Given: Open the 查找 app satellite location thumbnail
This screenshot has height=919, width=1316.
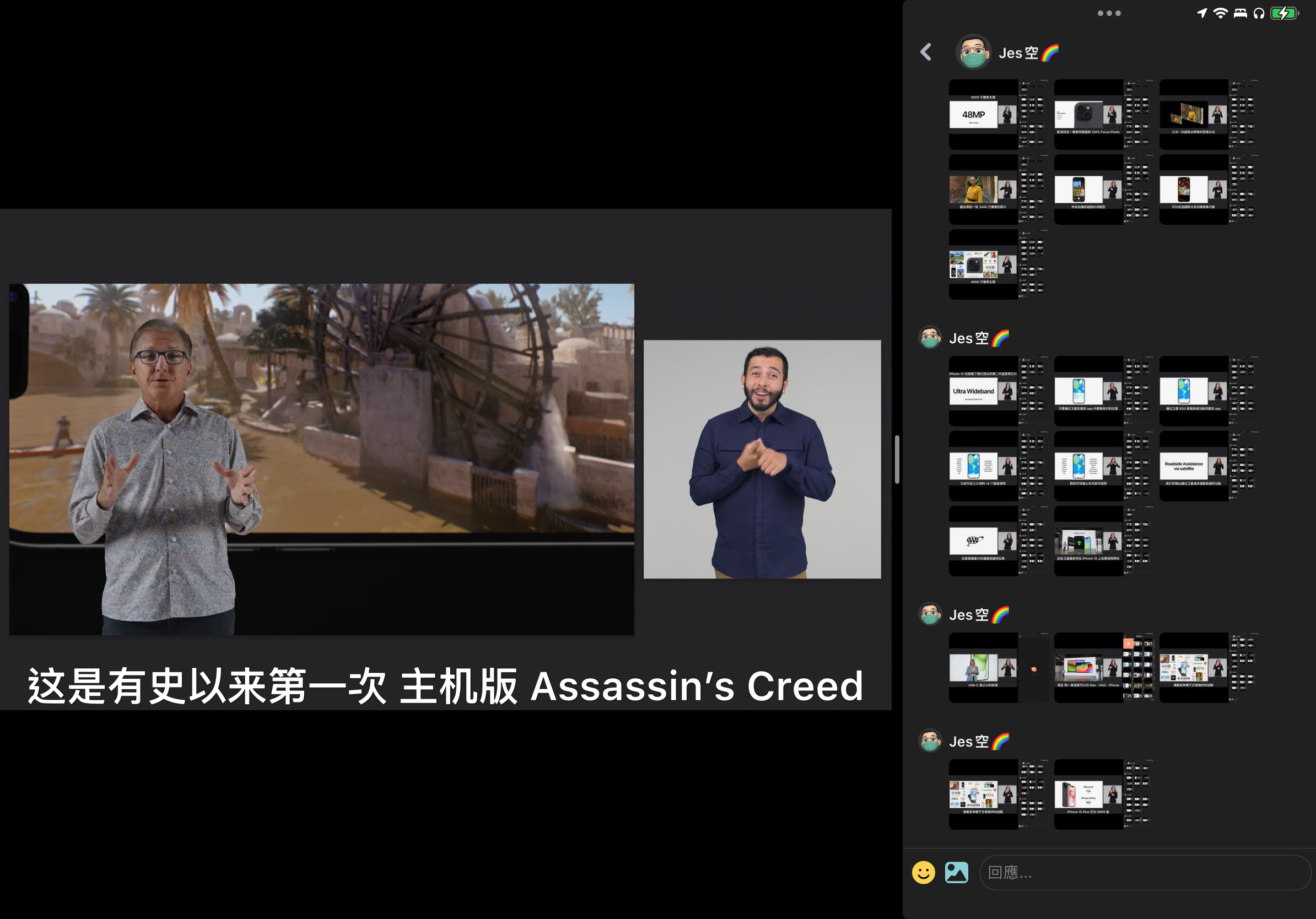Looking at the screenshot, I should (1103, 391).
